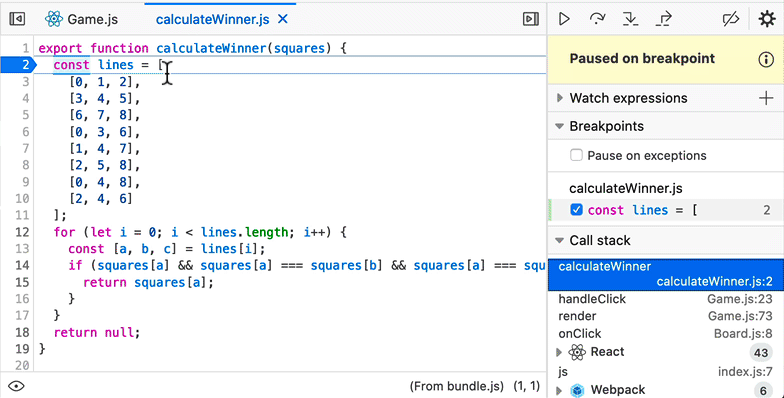Select the calculateWinner call stack frame

tap(666, 274)
